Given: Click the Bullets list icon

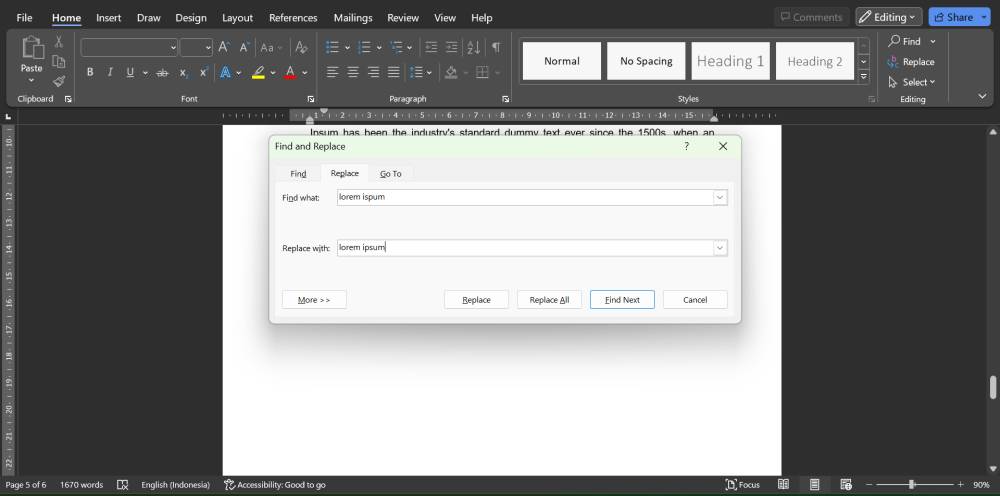Looking at the screenshot, I should pos(332,47).
